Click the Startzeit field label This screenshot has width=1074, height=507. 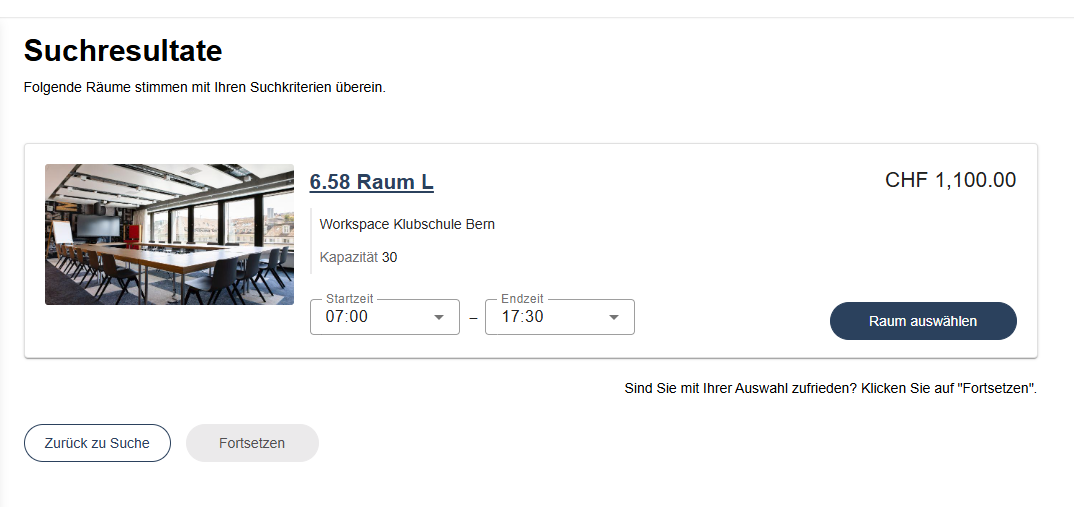(x=350, y=299)
